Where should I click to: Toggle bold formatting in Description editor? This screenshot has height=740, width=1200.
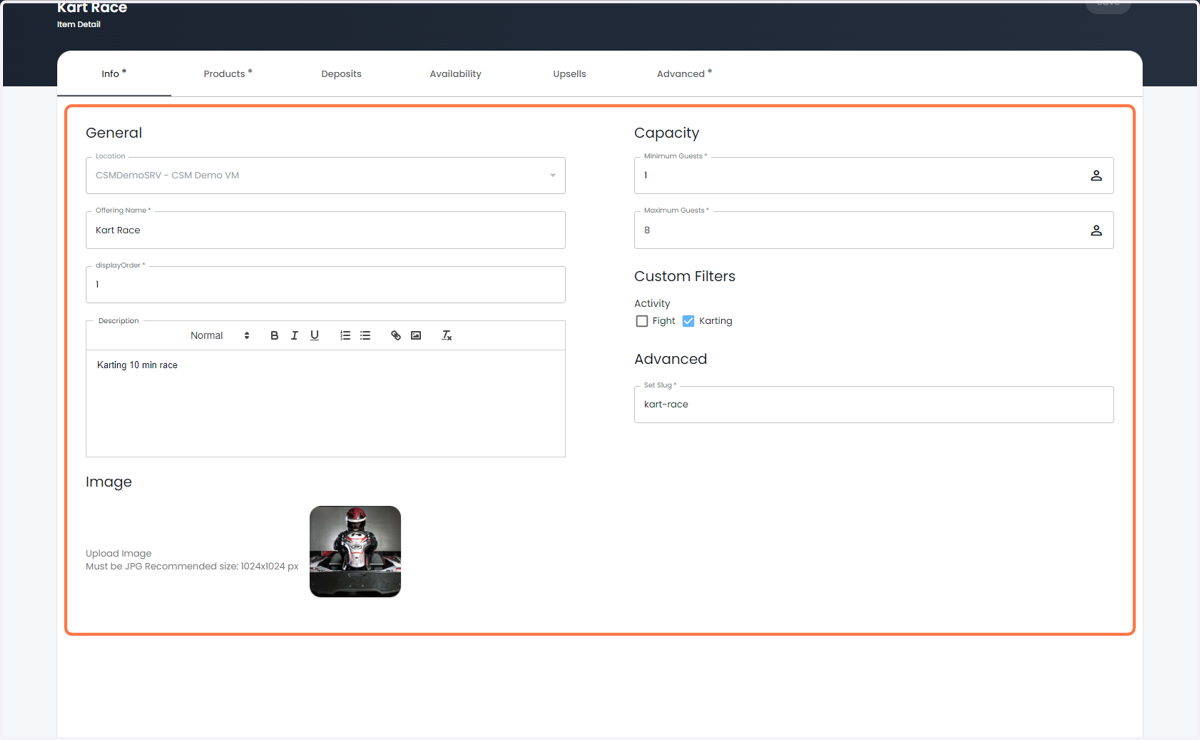pyautogui.click(x=274, y=336)
